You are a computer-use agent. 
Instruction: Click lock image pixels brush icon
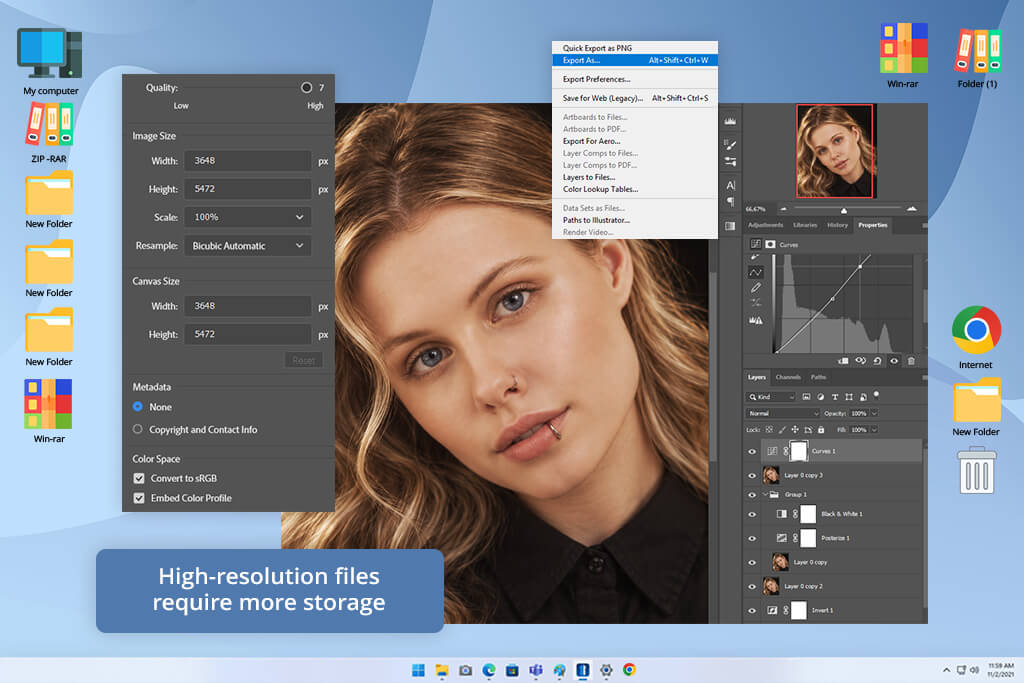pos(782,430)
